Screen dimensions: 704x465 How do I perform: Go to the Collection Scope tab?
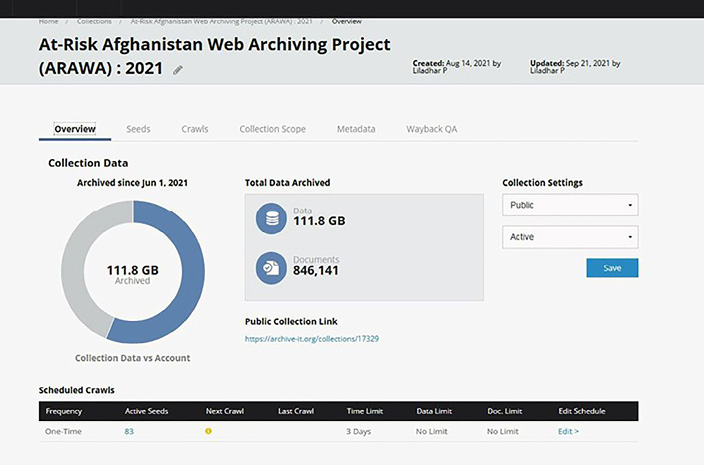coord(273,129)
